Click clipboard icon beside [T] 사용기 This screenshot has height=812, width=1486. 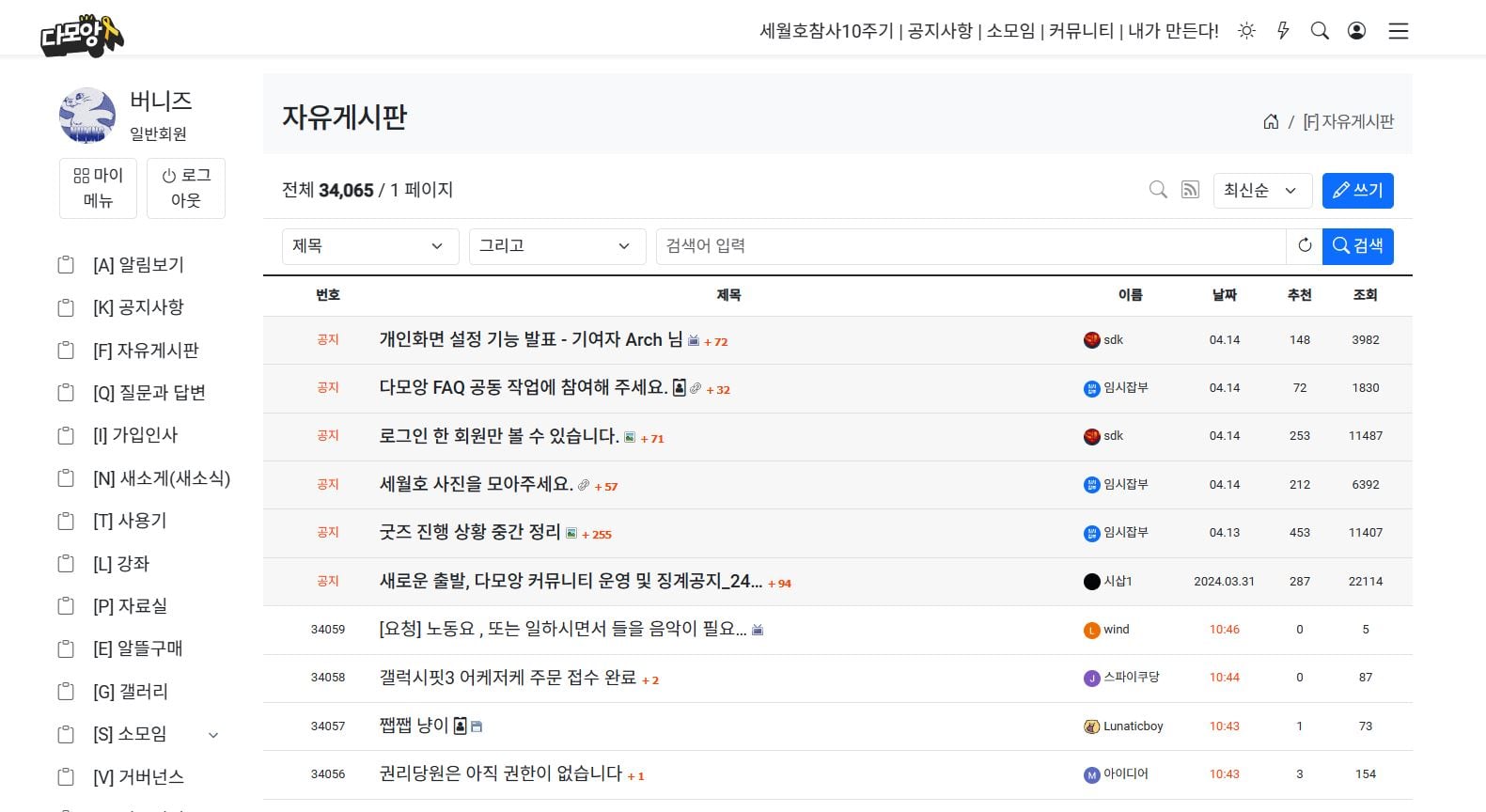[x=66, y=521]
